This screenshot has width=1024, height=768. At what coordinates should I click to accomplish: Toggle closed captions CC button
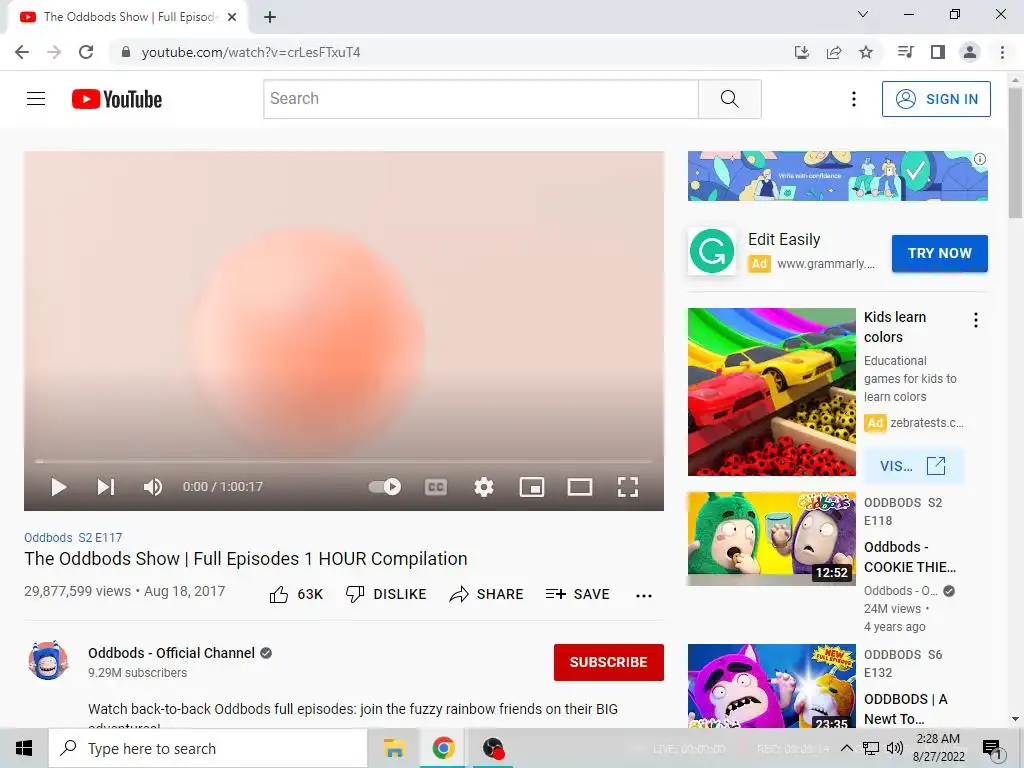tap(436, 487)
